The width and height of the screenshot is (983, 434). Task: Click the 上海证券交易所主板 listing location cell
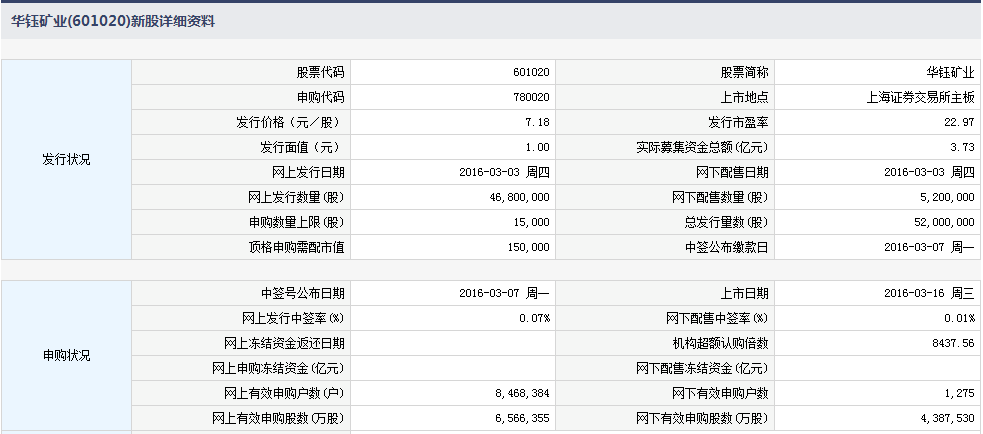(x=921, y=98)
